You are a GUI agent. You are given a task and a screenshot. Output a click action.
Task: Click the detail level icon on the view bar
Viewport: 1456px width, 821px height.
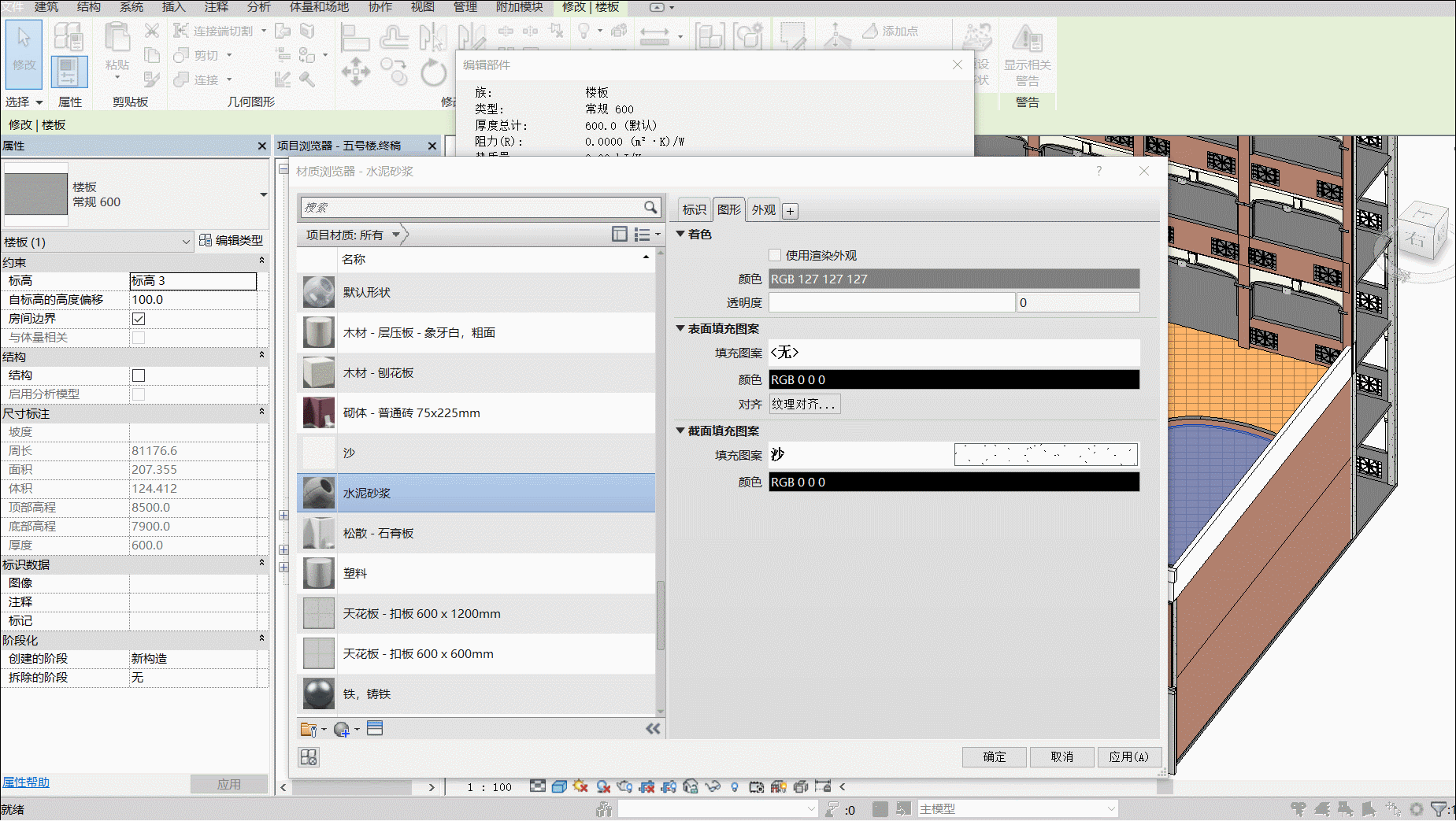point(537,786)
